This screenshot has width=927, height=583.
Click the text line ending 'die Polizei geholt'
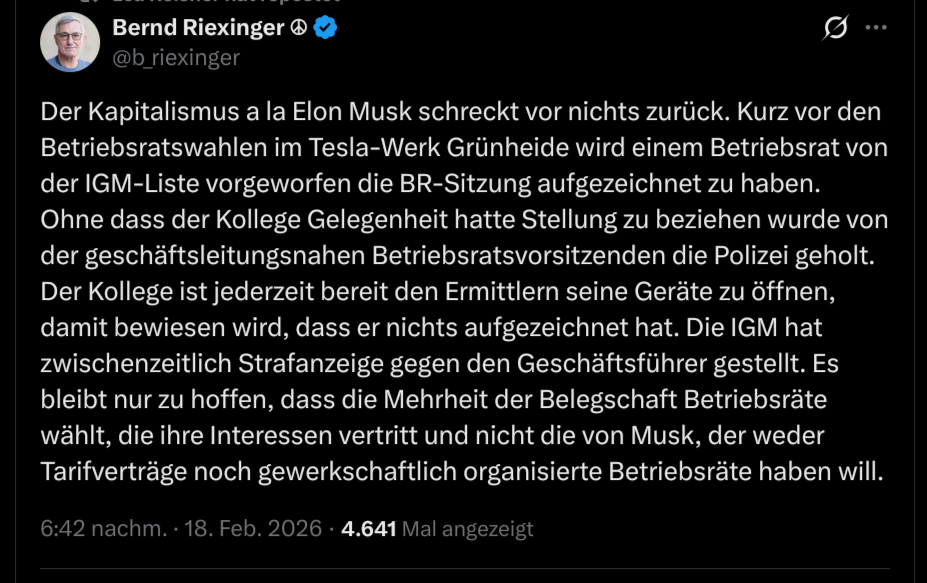coord(458,255)
